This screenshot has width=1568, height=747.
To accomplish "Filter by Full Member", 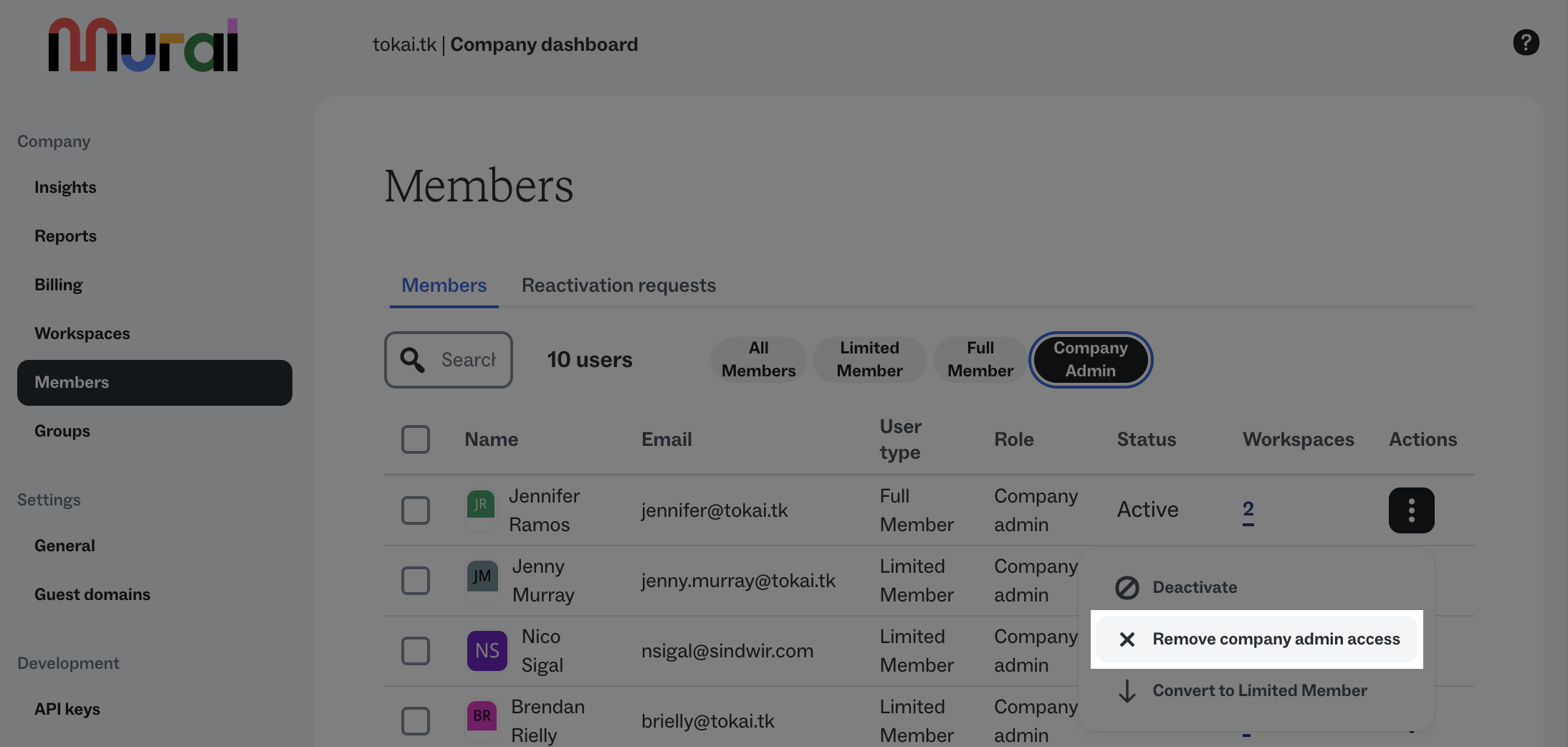I will coord(980,360).
